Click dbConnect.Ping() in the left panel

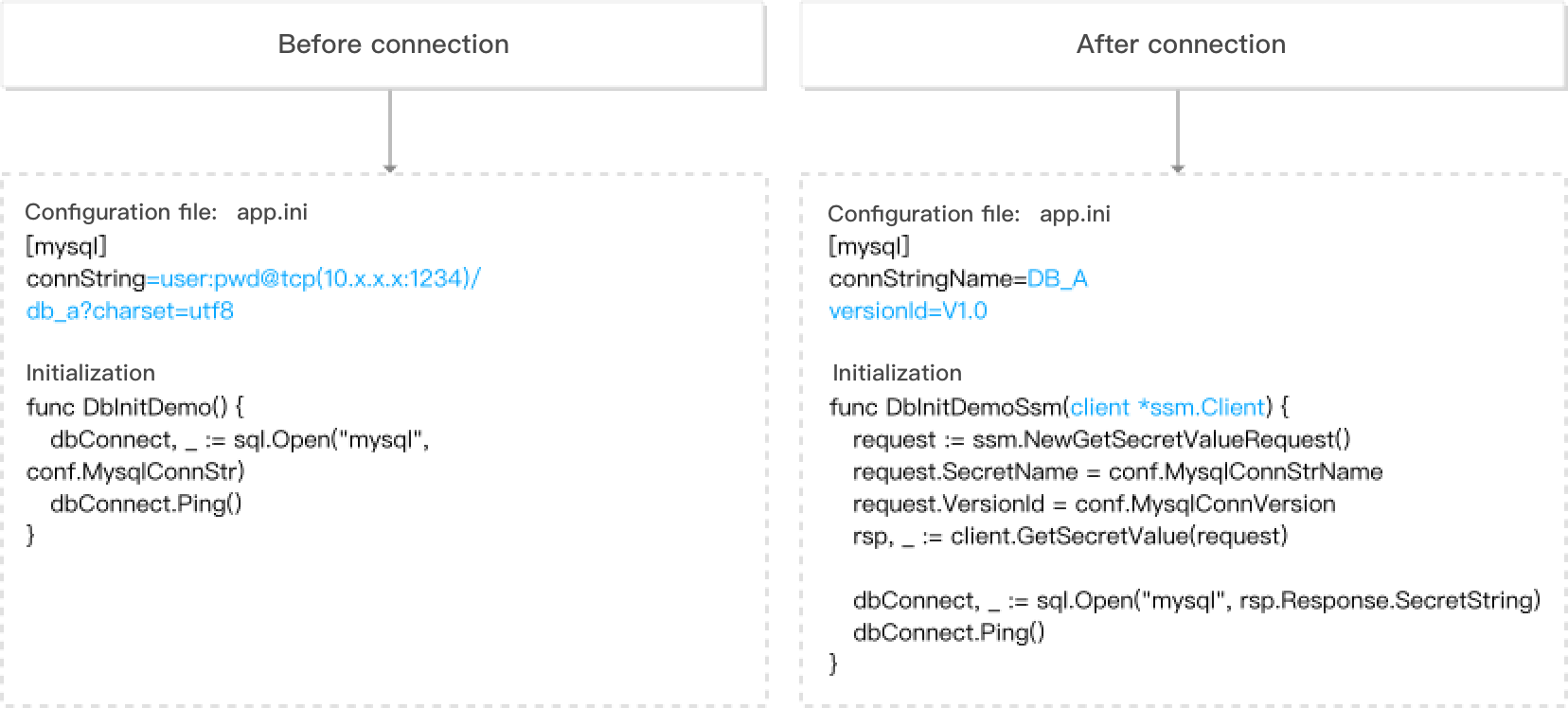146,504
